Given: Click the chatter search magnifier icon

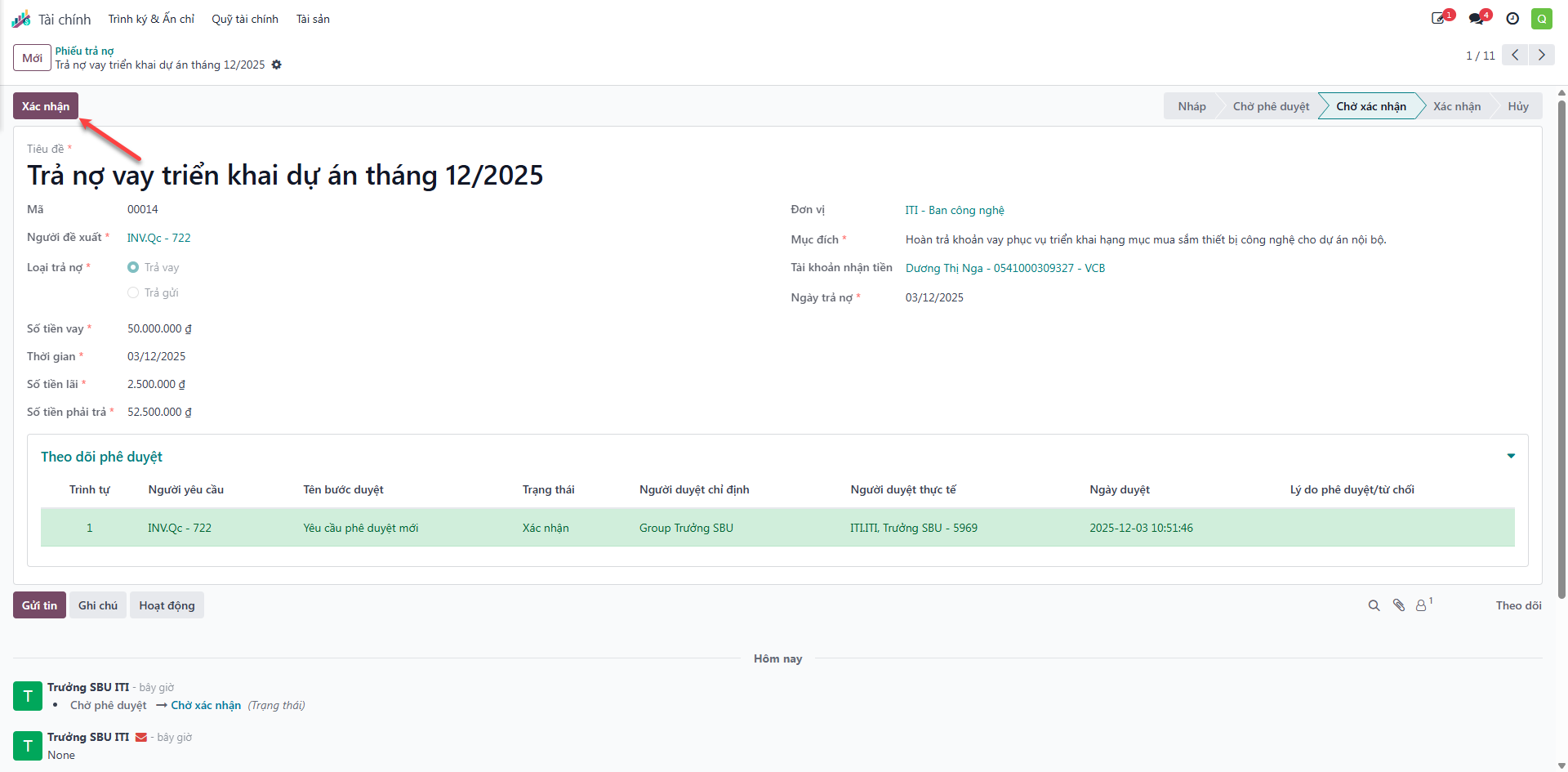Looking at the screenshot, I should (x=1374, y=605).
